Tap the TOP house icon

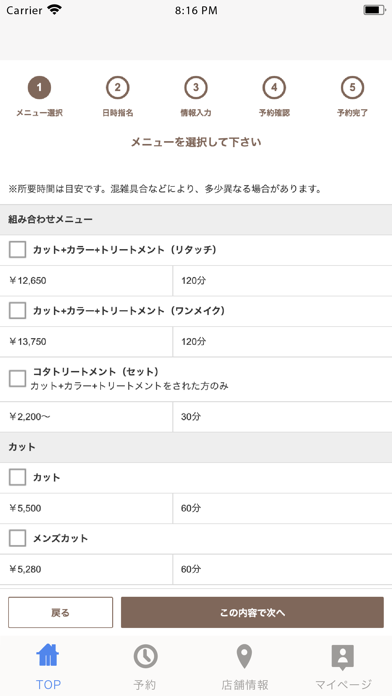point(48,655)
